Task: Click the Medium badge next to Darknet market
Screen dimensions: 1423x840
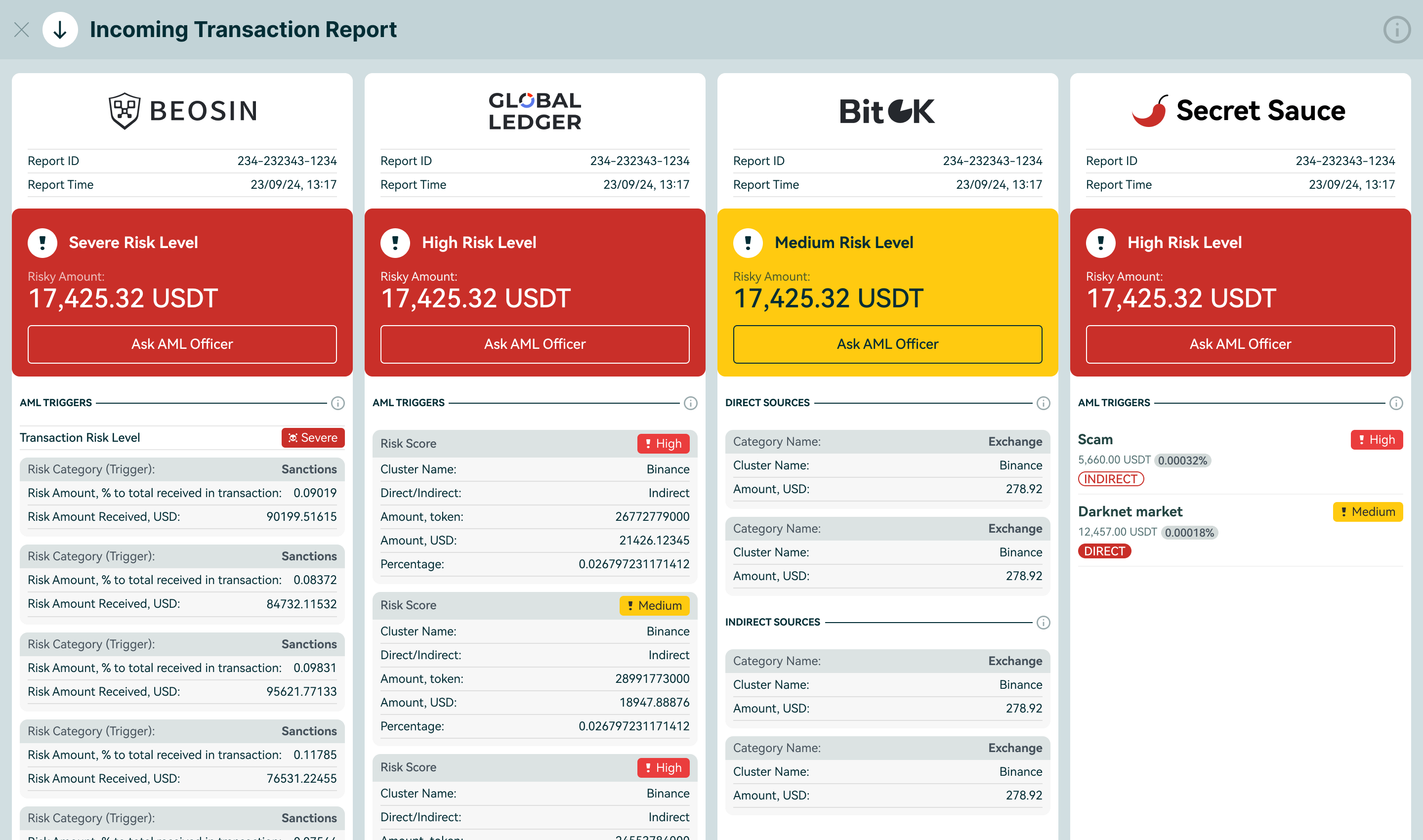Action: [1367, 512]
